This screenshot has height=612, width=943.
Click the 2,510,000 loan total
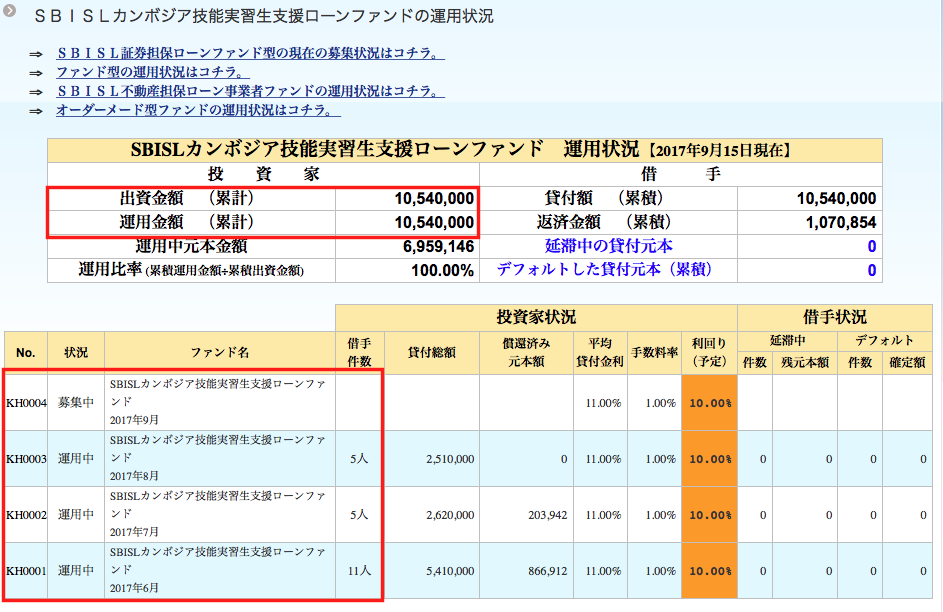point(450,459)
